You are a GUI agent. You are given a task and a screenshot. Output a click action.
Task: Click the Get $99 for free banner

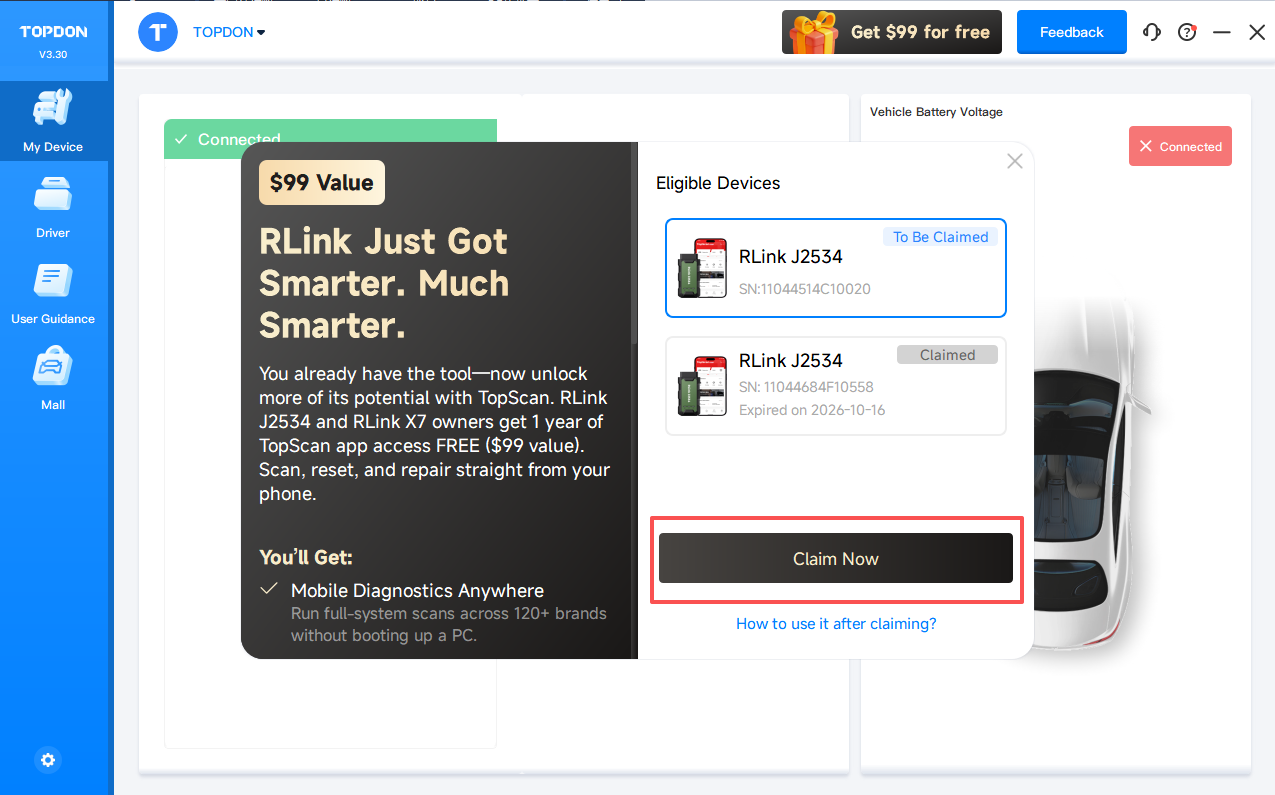[x=891, y=32]
